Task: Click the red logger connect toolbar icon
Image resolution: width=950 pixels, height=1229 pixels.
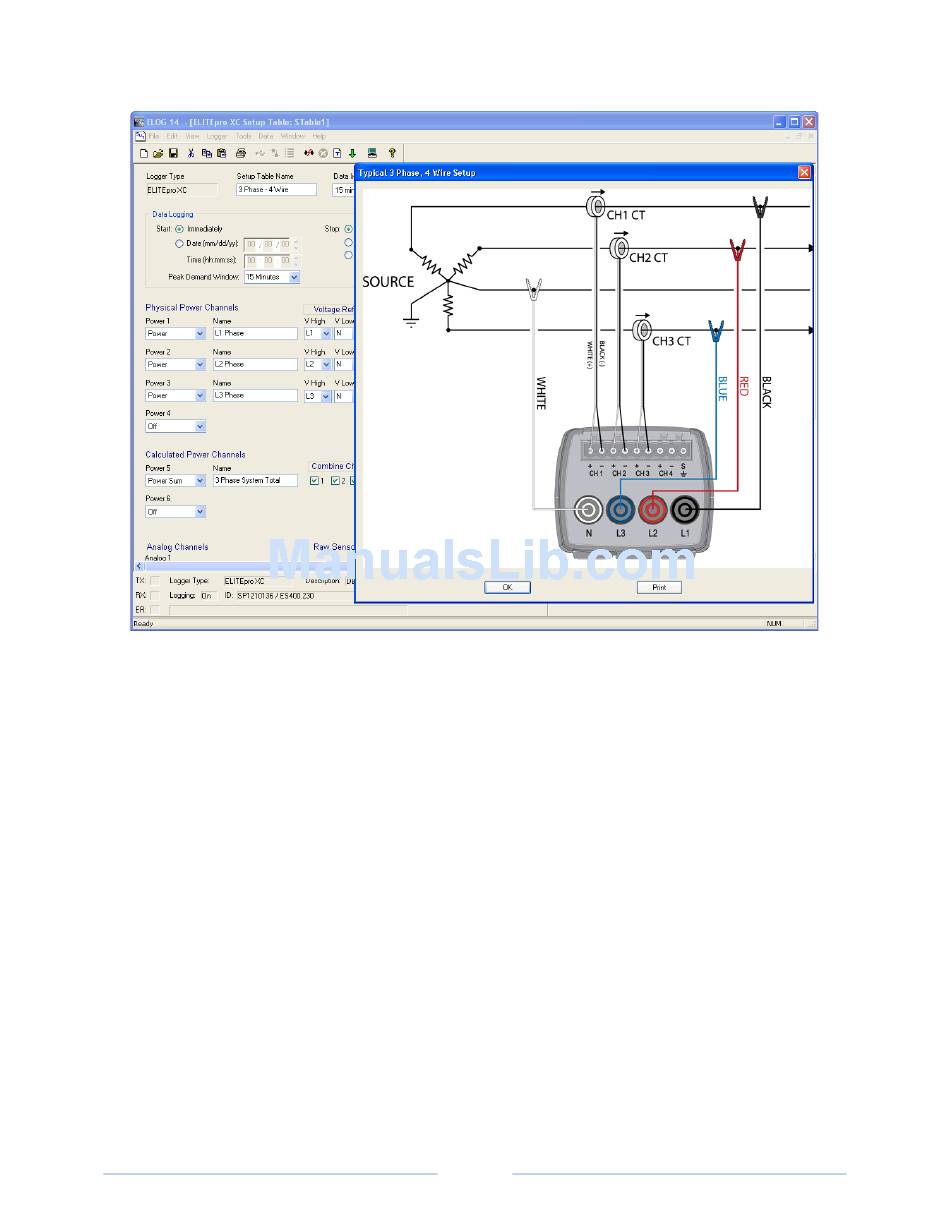Action: (309, 153)
